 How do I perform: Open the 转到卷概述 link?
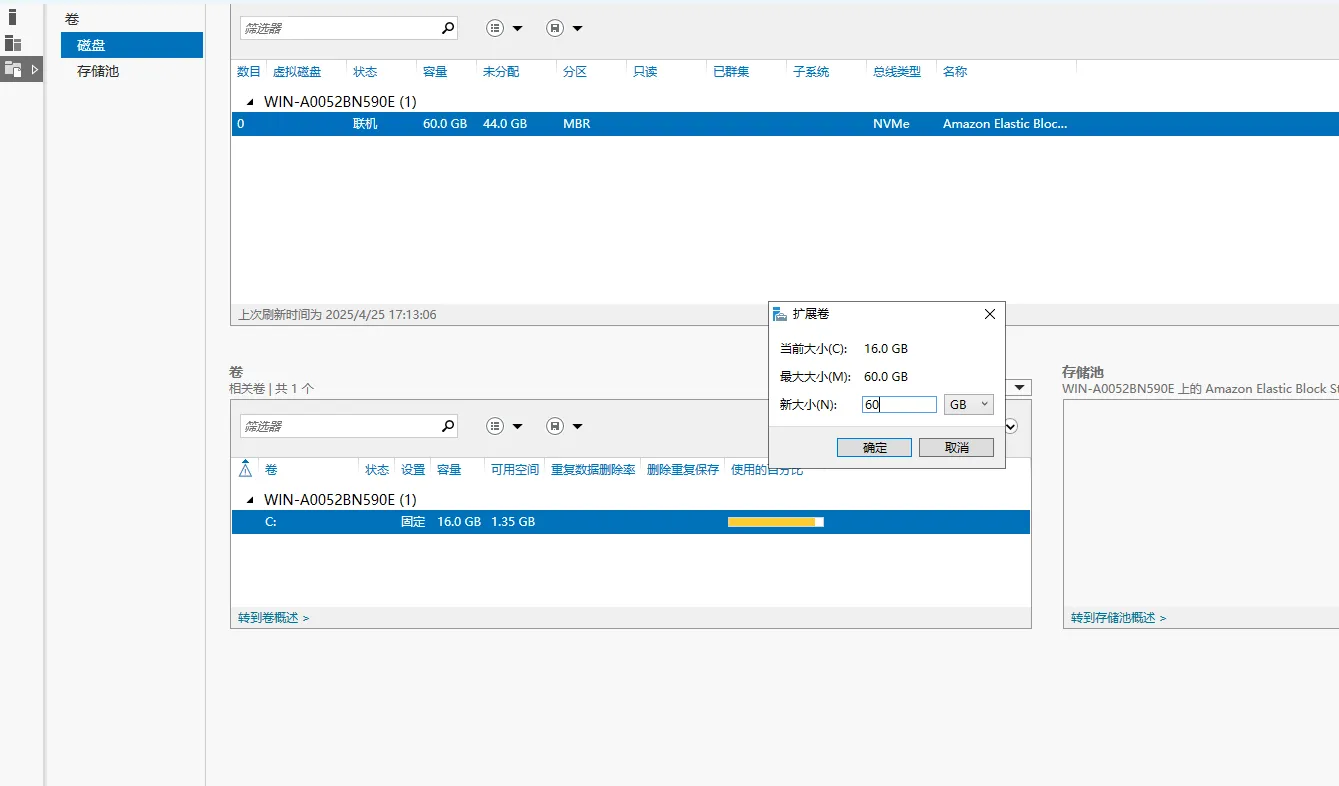[273, 618]
